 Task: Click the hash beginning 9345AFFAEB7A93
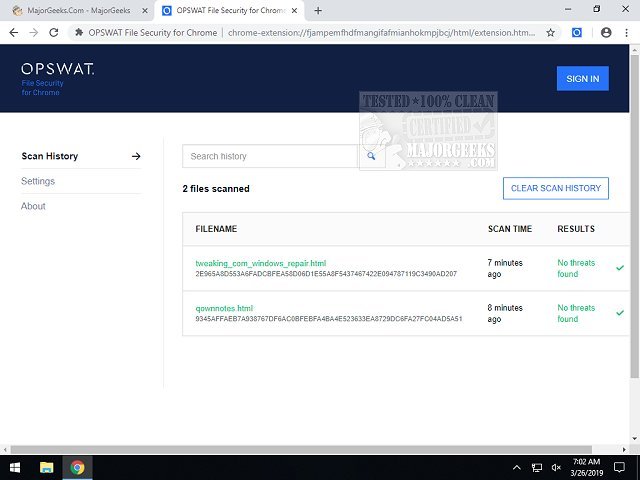click(x=329, y=319)
